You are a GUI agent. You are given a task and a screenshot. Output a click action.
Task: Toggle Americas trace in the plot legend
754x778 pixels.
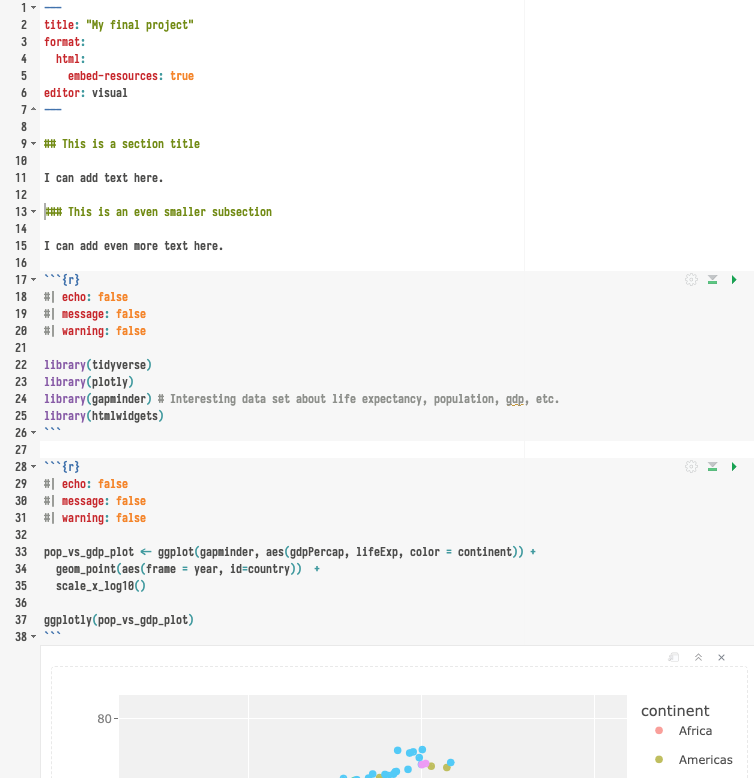coord(705,760)
